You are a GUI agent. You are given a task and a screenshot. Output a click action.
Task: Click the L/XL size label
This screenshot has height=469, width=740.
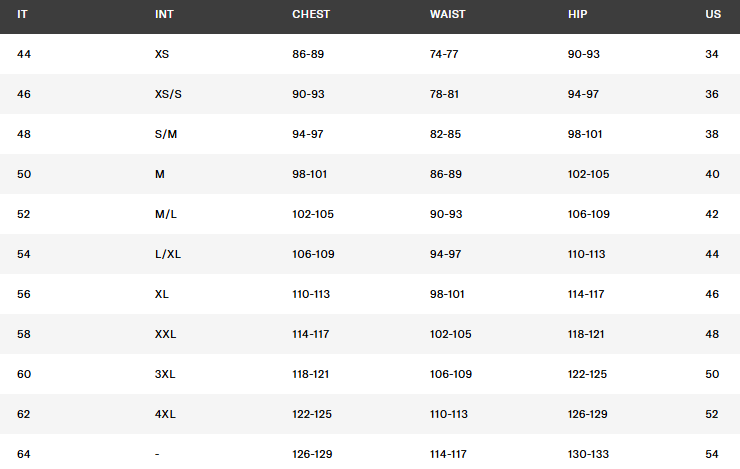[168, 254]
